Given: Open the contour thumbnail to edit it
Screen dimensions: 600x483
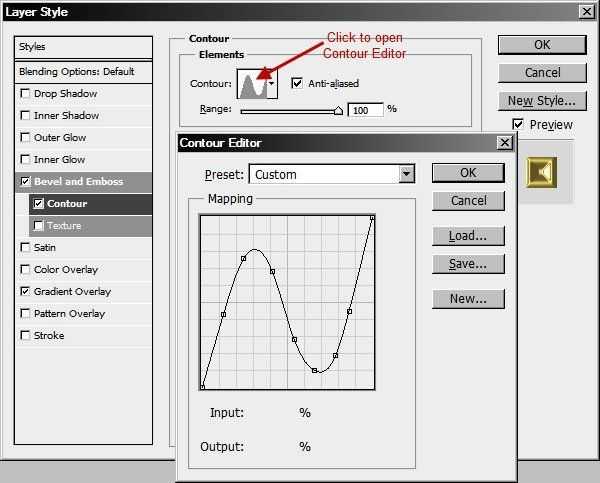Looking at the screenshot, I should 253,84.
